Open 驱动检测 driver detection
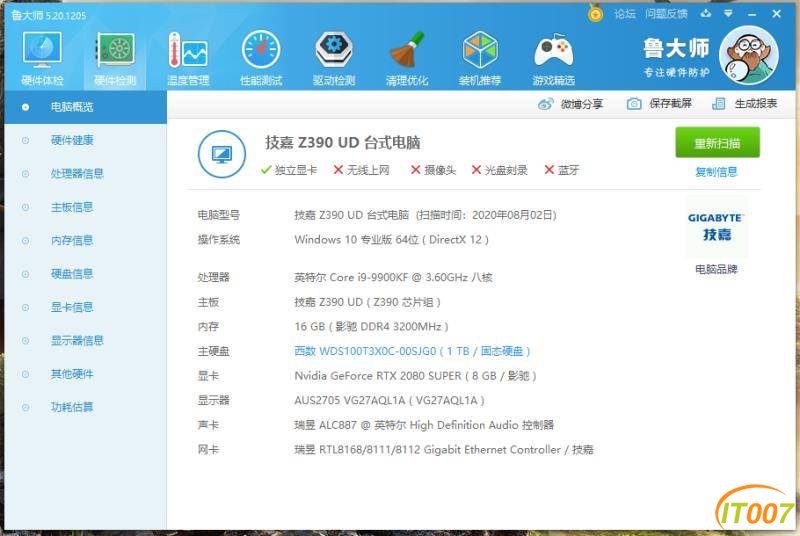The image size is (800, 536). pos(334,59)
